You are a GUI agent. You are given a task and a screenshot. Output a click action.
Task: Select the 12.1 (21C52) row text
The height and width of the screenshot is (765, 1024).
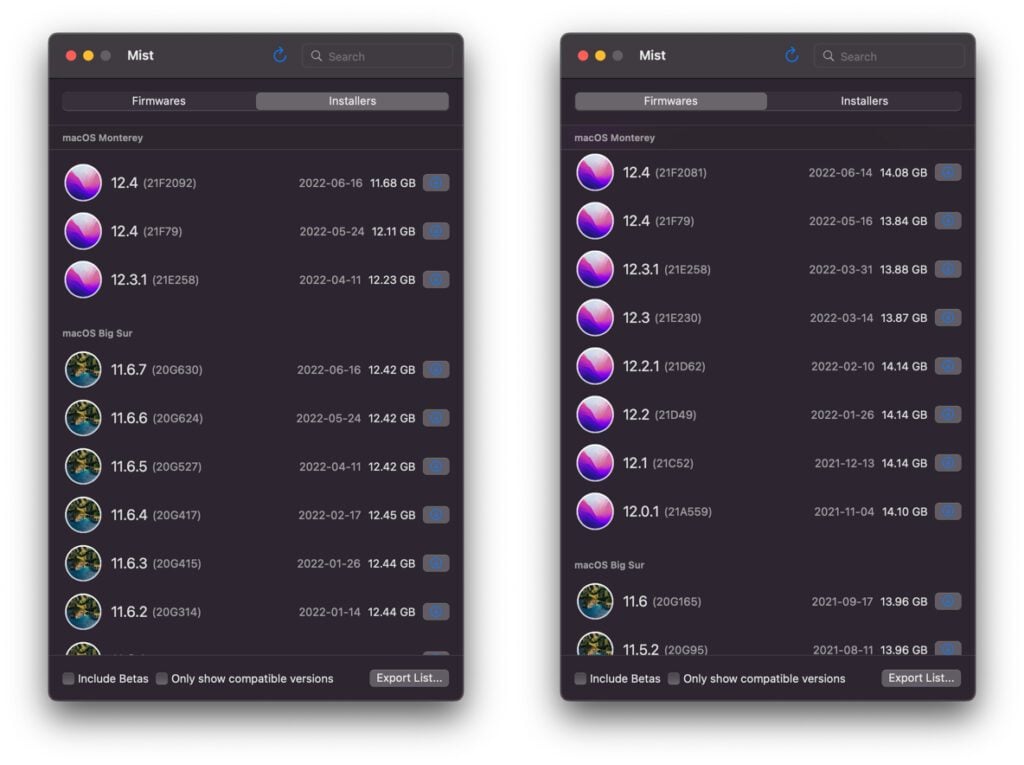point(658,463)
